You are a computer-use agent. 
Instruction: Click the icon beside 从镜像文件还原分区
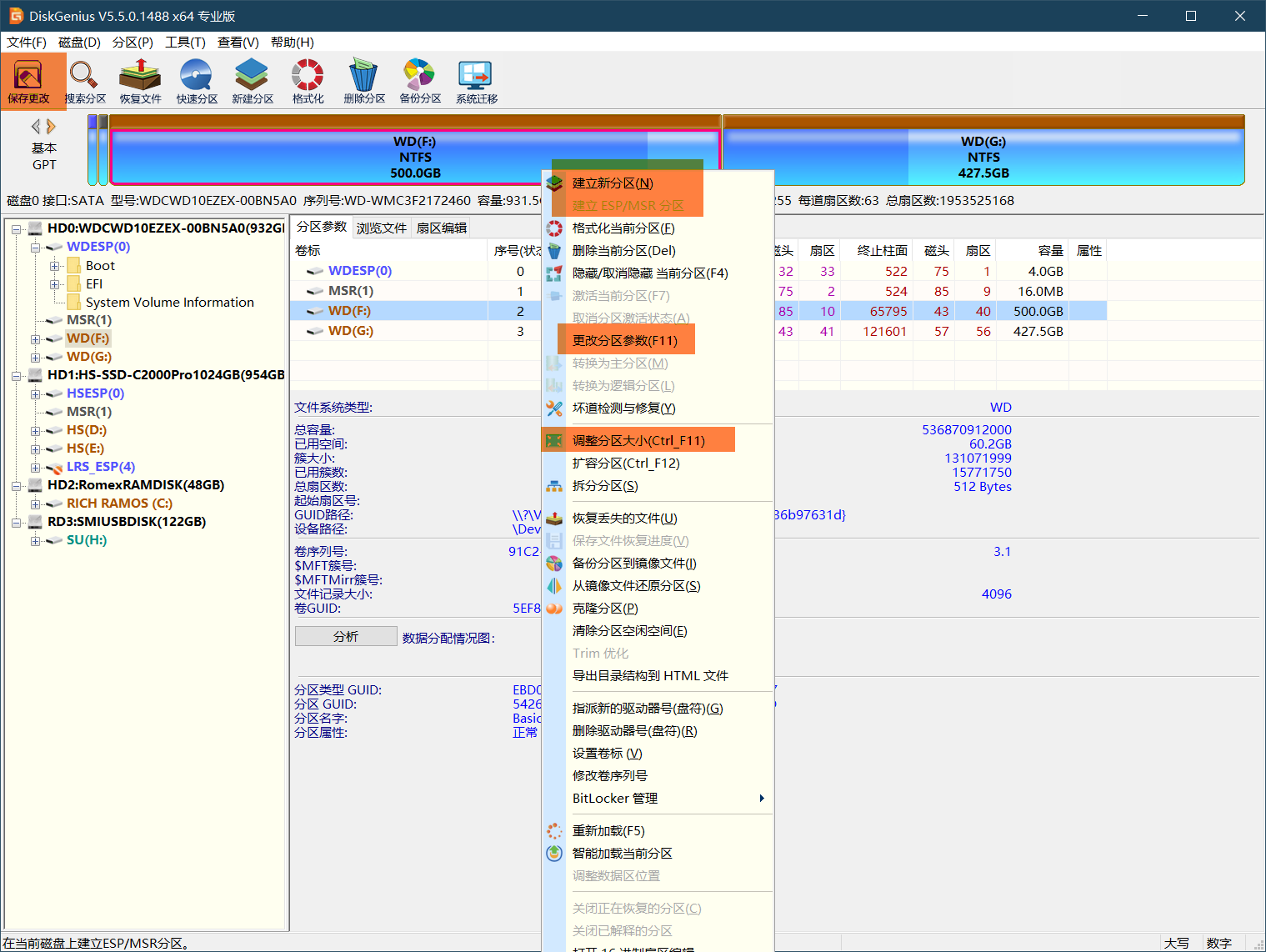[554, 586]
